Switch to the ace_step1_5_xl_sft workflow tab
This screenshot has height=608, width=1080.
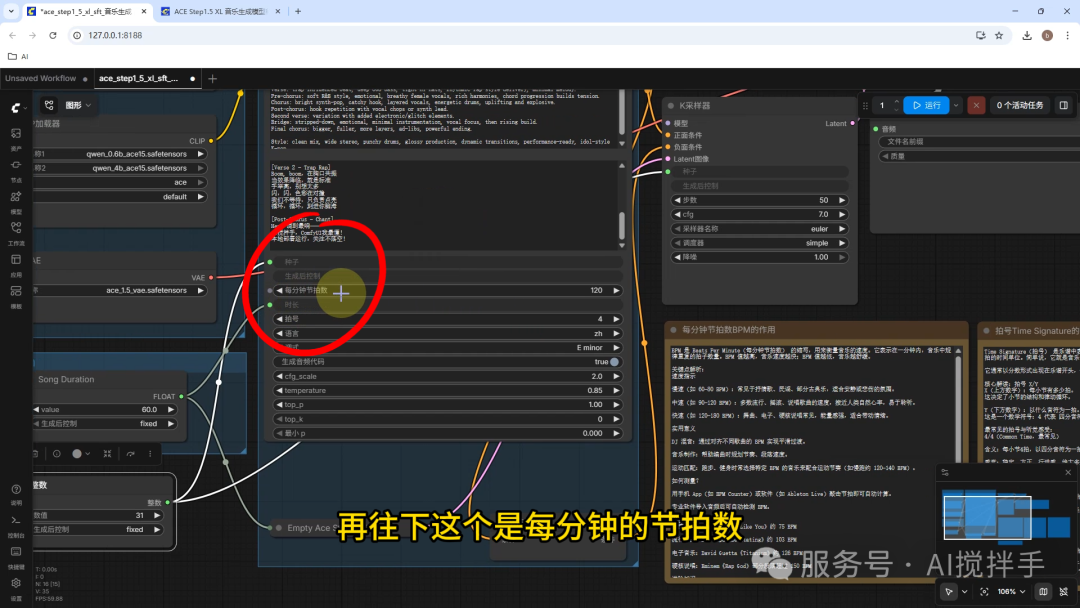coord(138,78)
